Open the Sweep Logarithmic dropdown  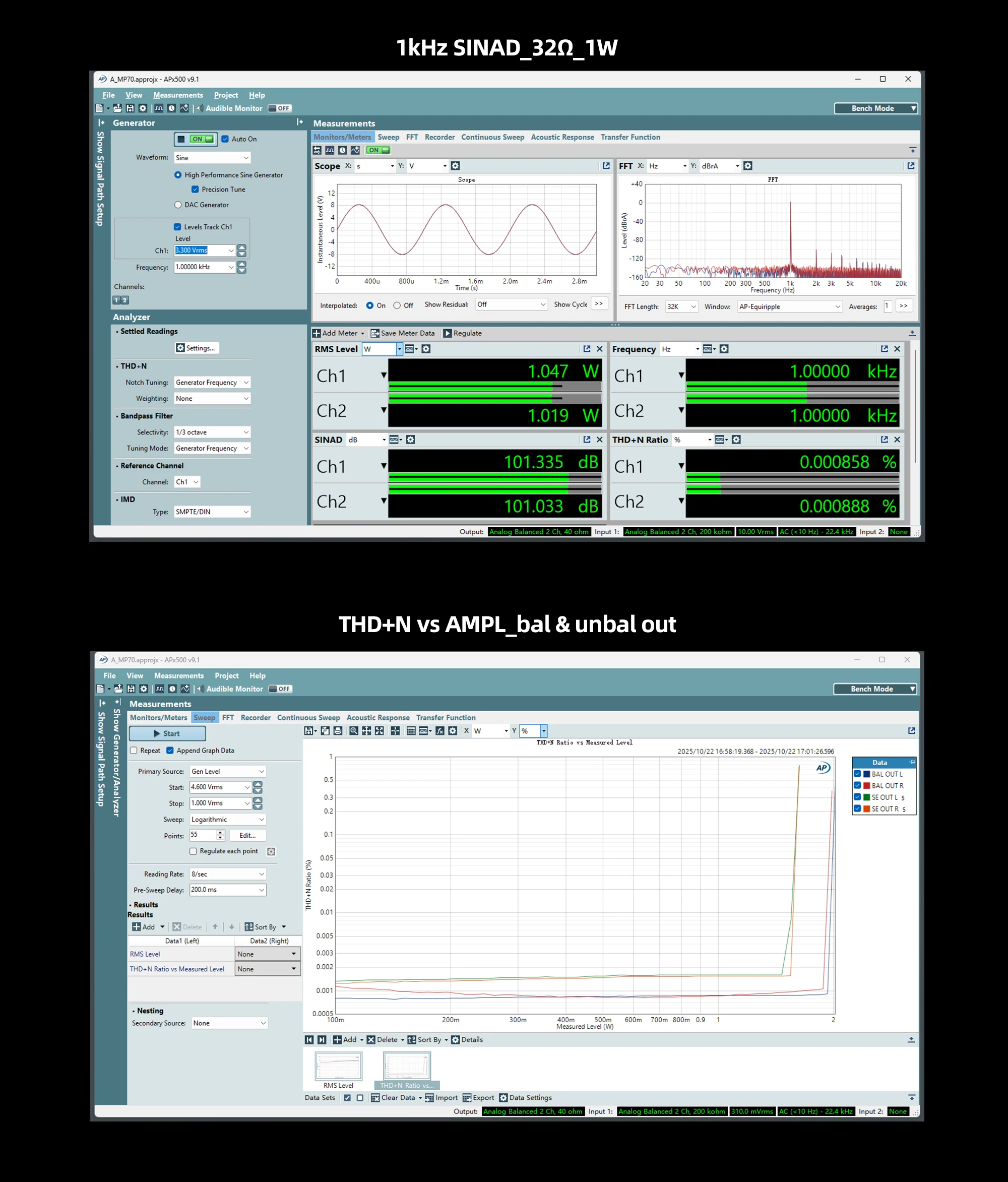click(x=227, y=819)
